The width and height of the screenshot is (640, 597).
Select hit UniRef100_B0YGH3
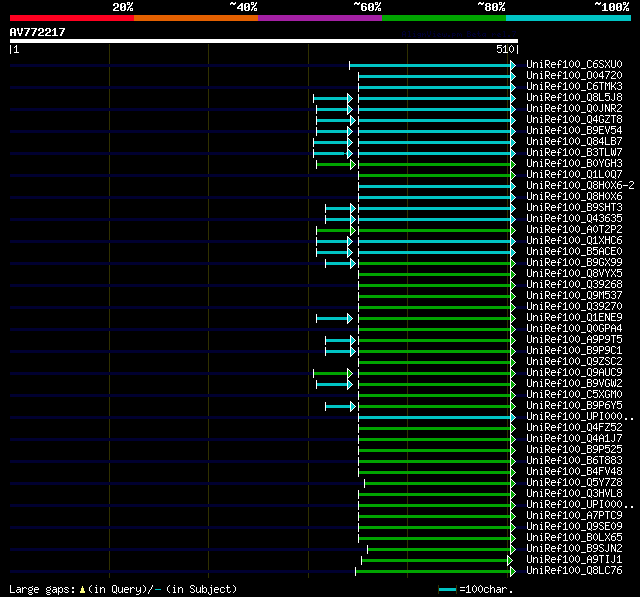click(574, 164)
